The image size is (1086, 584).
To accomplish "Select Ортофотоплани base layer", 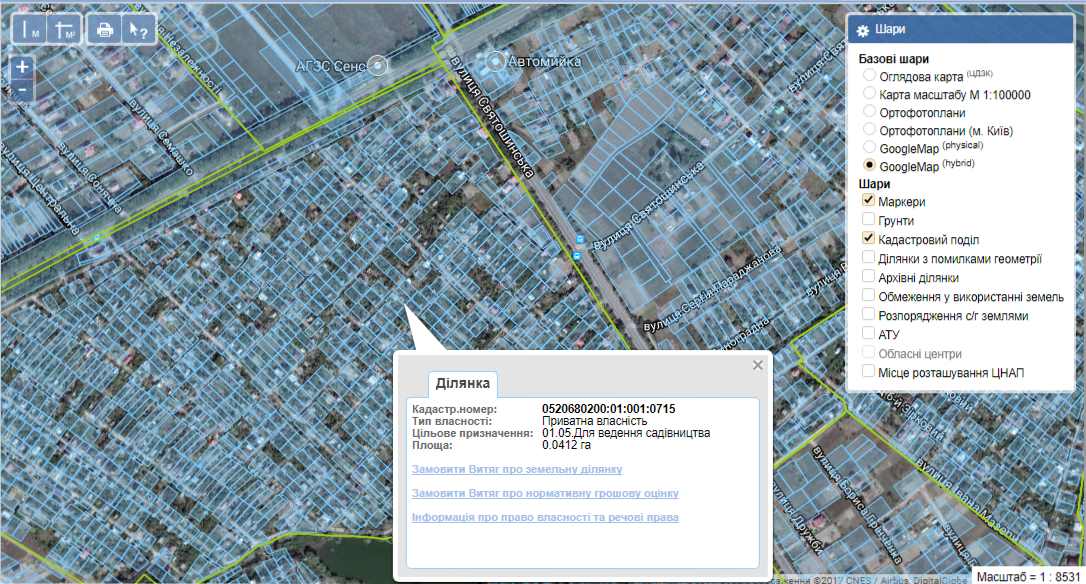I will point(869,111).
